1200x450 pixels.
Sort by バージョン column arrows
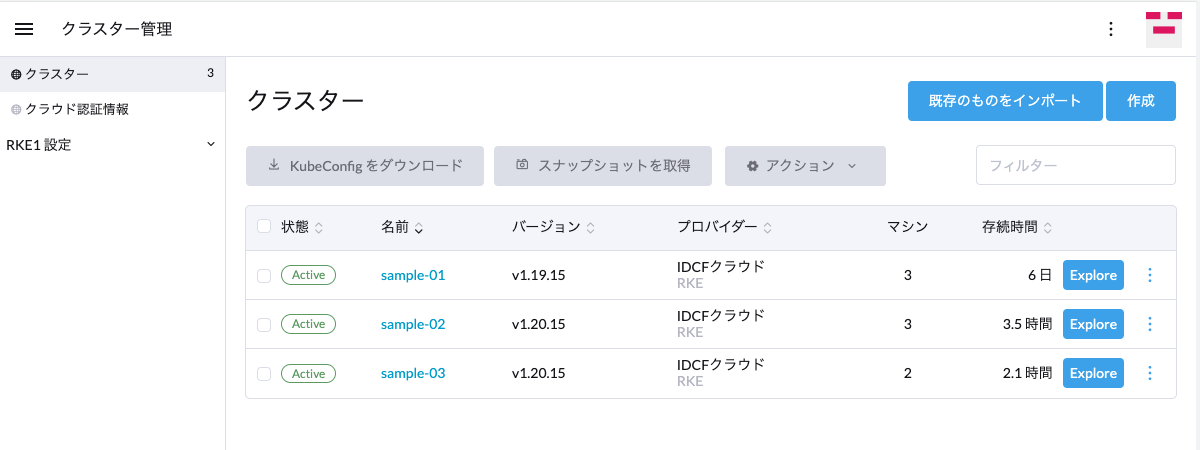(591, 228)
